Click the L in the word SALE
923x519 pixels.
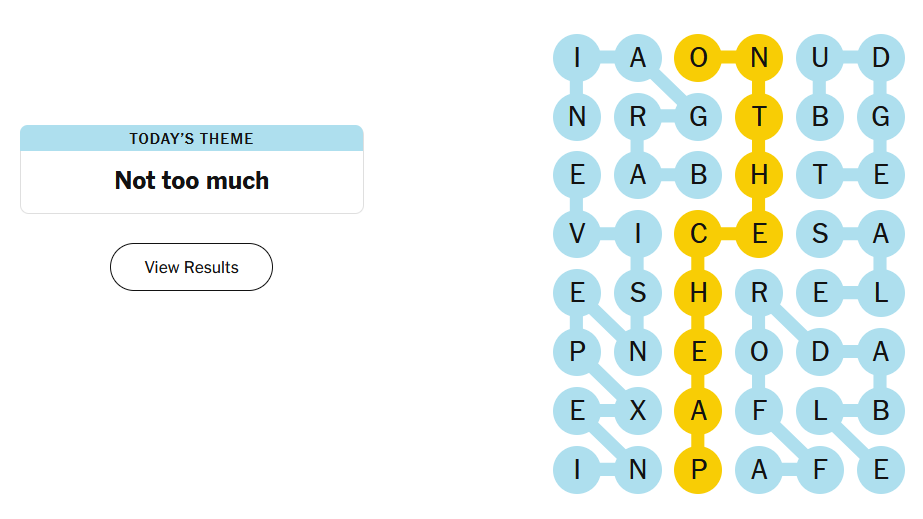tap(880, 293)
